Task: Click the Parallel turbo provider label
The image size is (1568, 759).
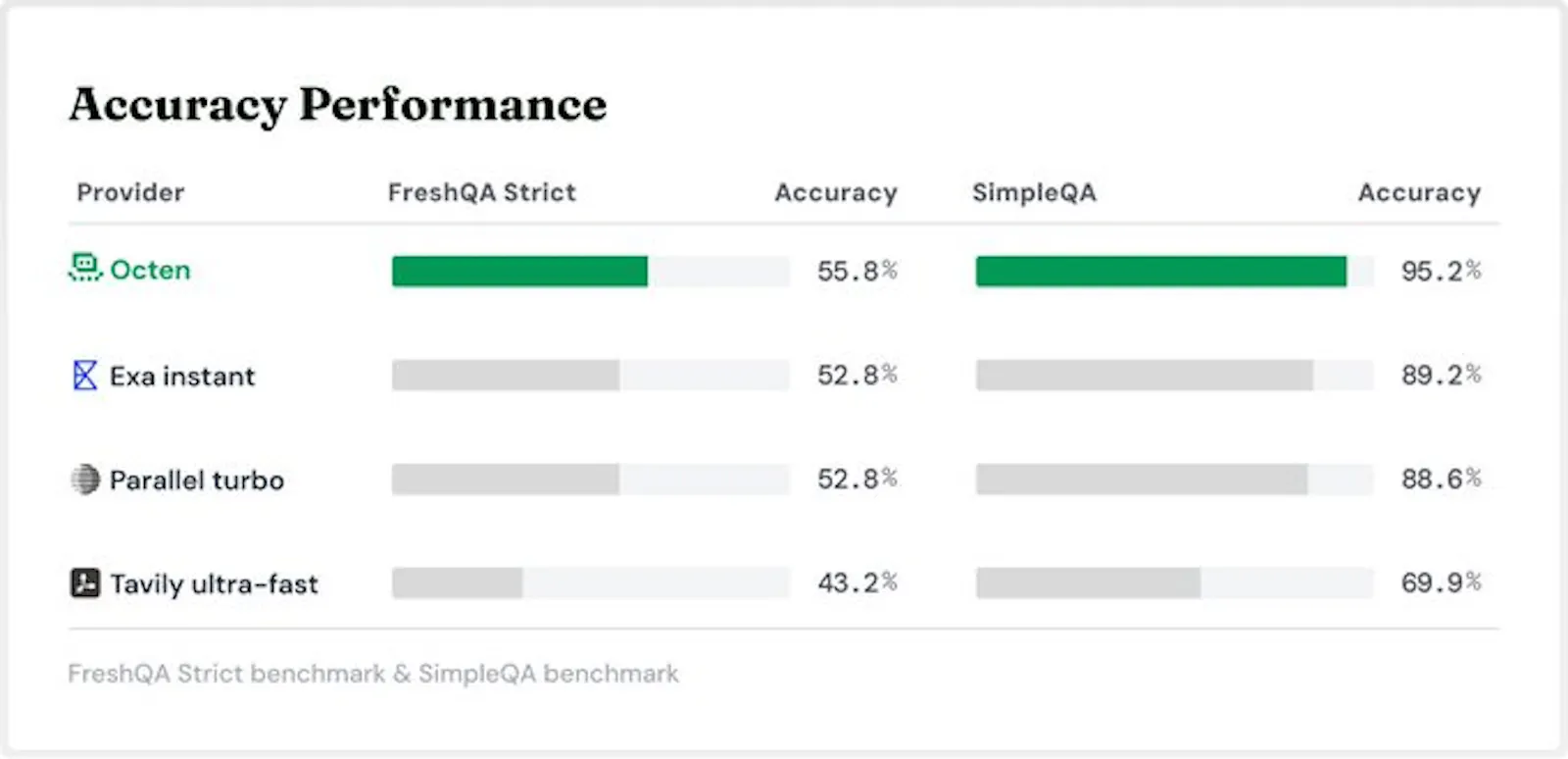Action: tap(197, 481)
